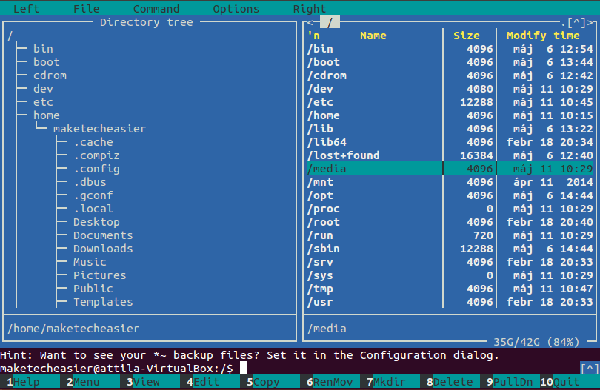Select /opt in the right panel

pos(450,195)
